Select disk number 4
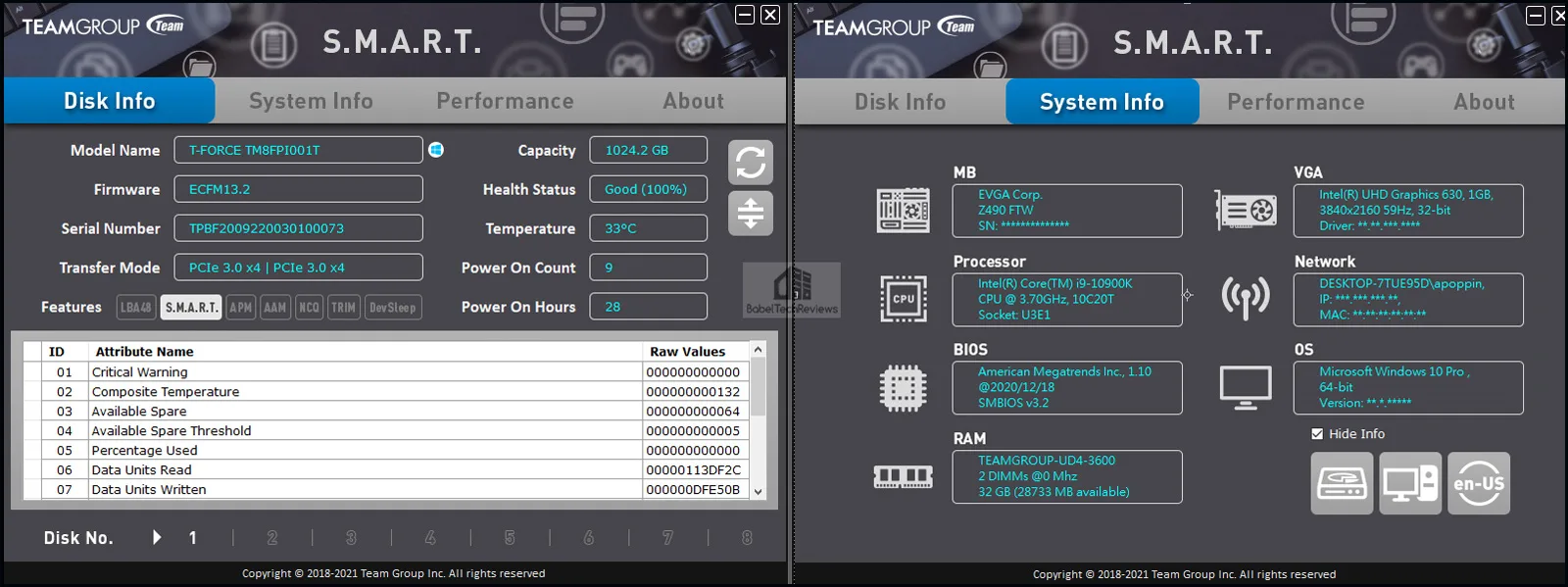Screen dimensions: 1568x587 (430, 537)
